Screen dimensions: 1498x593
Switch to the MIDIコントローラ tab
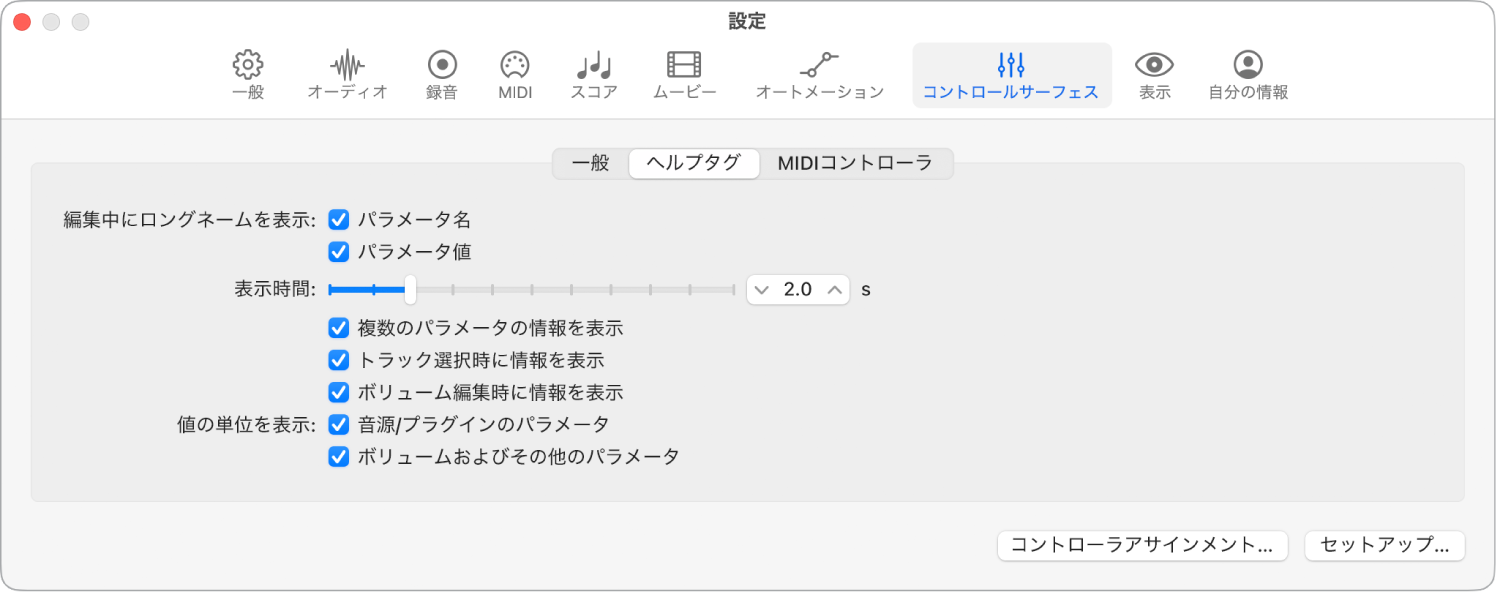(856, 163)
